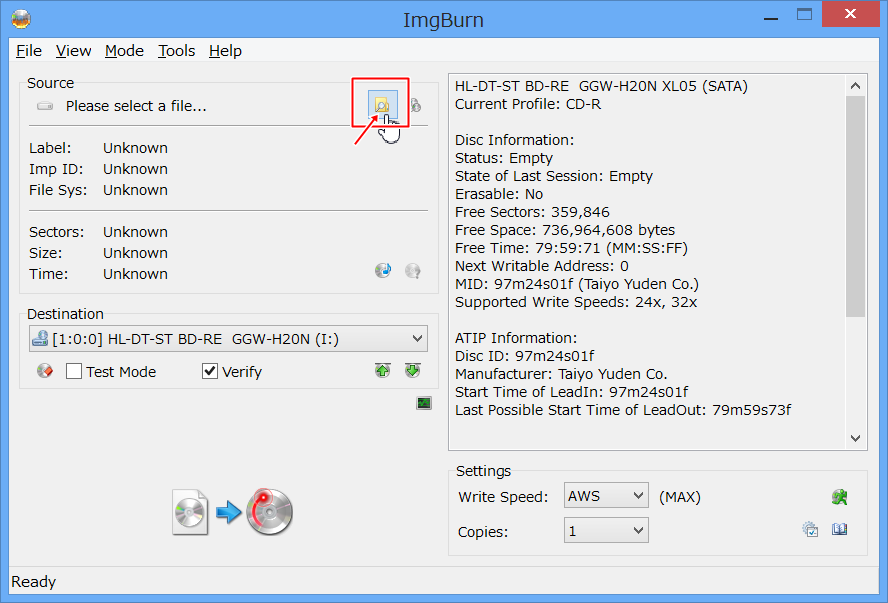Screen dimensions: 888x603
Task: Click the create CUE file icon in Source
Action: [416, 105]
